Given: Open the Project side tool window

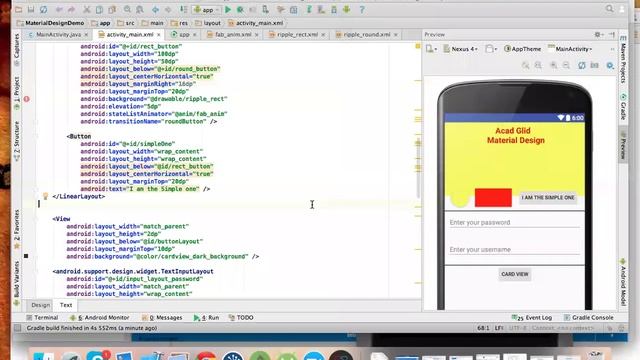Looking at the screenshot, I should coord(17,93).
